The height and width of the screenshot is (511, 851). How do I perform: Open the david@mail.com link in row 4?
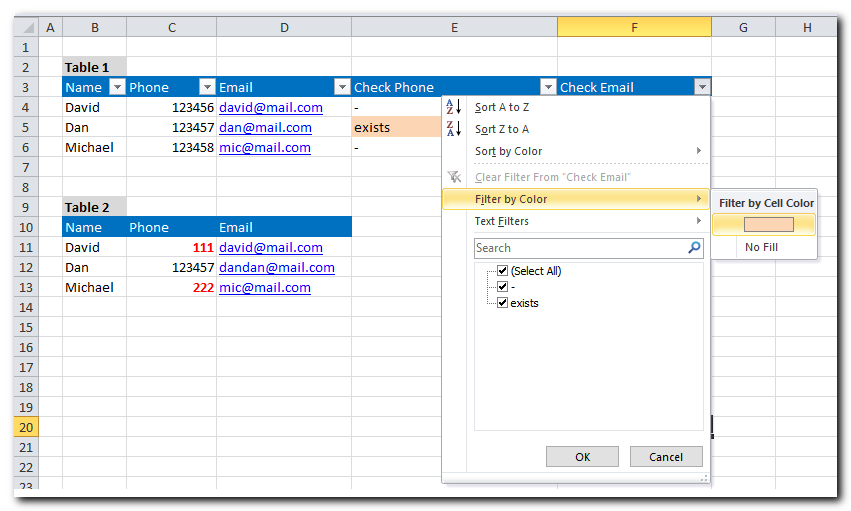271,107
